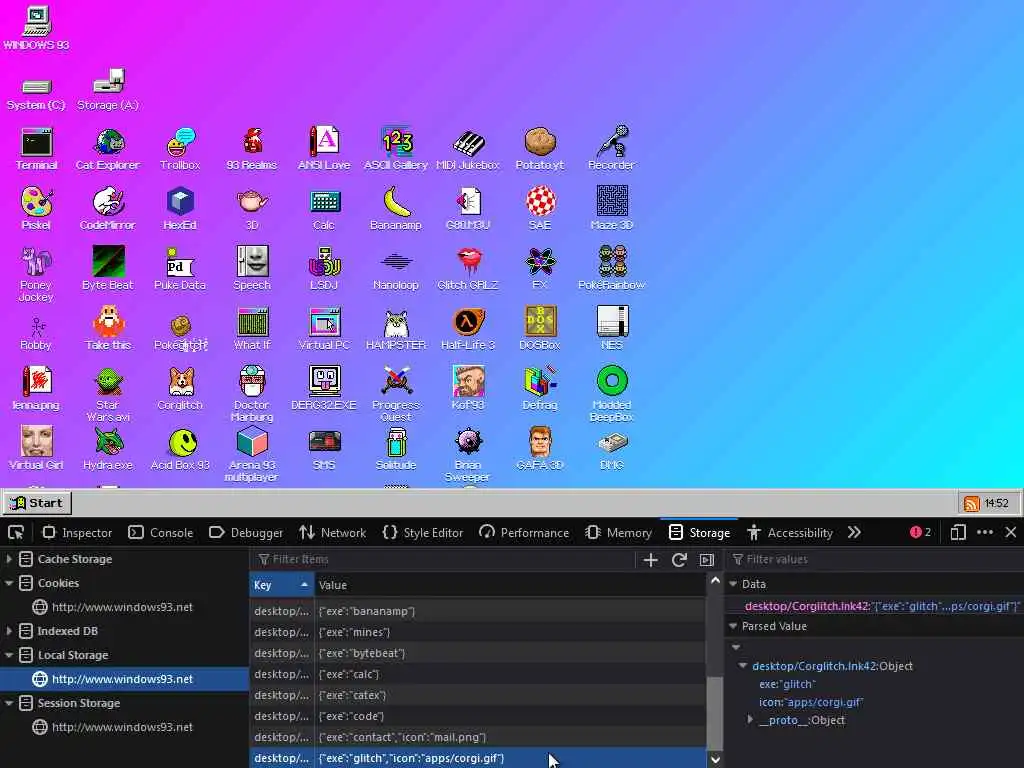This screenshot has width=1024, height=768.
Task: Expand the __proto__ Object entry
Action: coord(750,720)
